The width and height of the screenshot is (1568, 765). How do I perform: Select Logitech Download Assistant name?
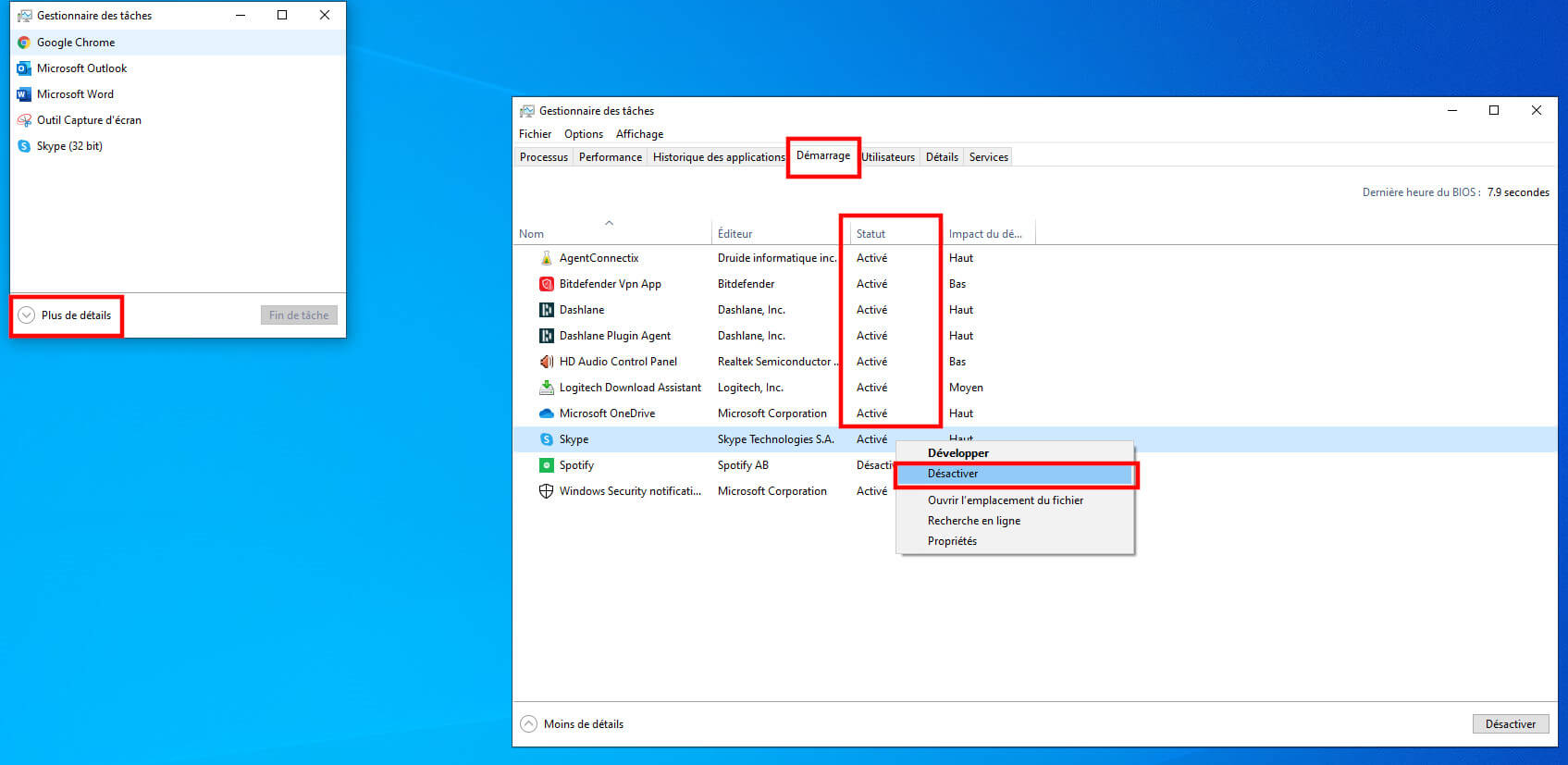630,388
